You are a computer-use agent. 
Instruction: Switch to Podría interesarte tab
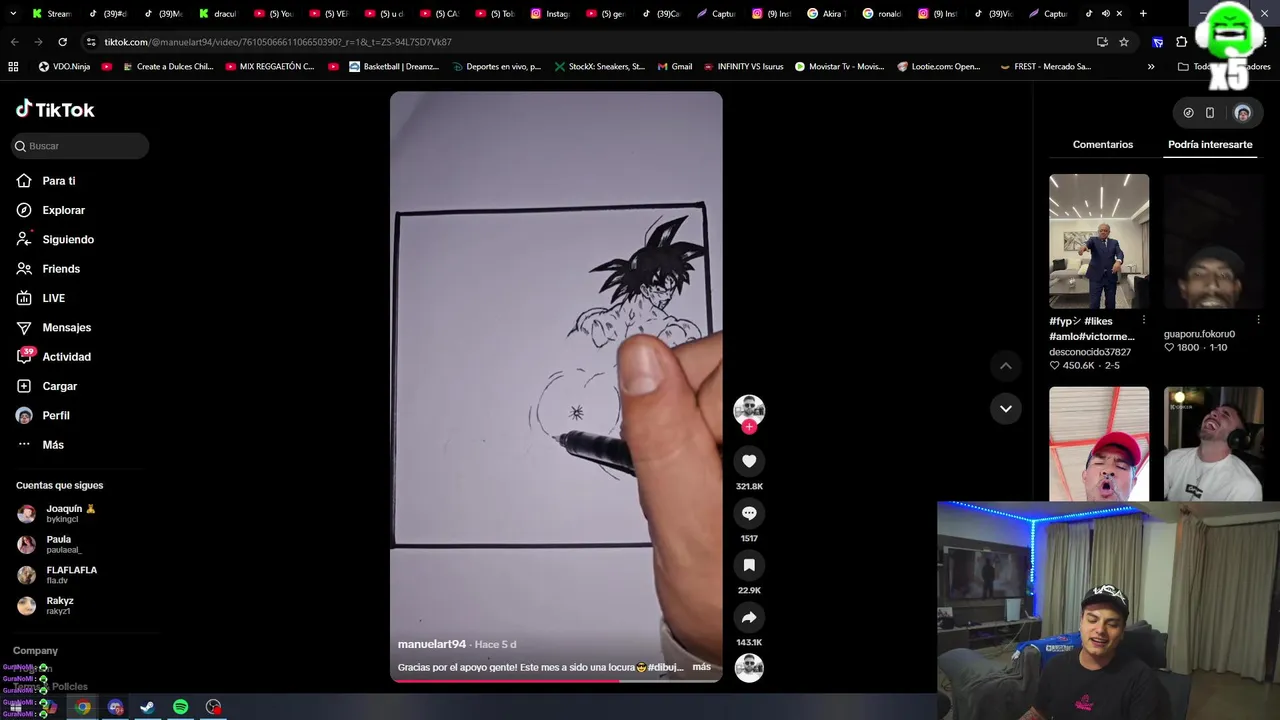click(x=1210, y=145)
